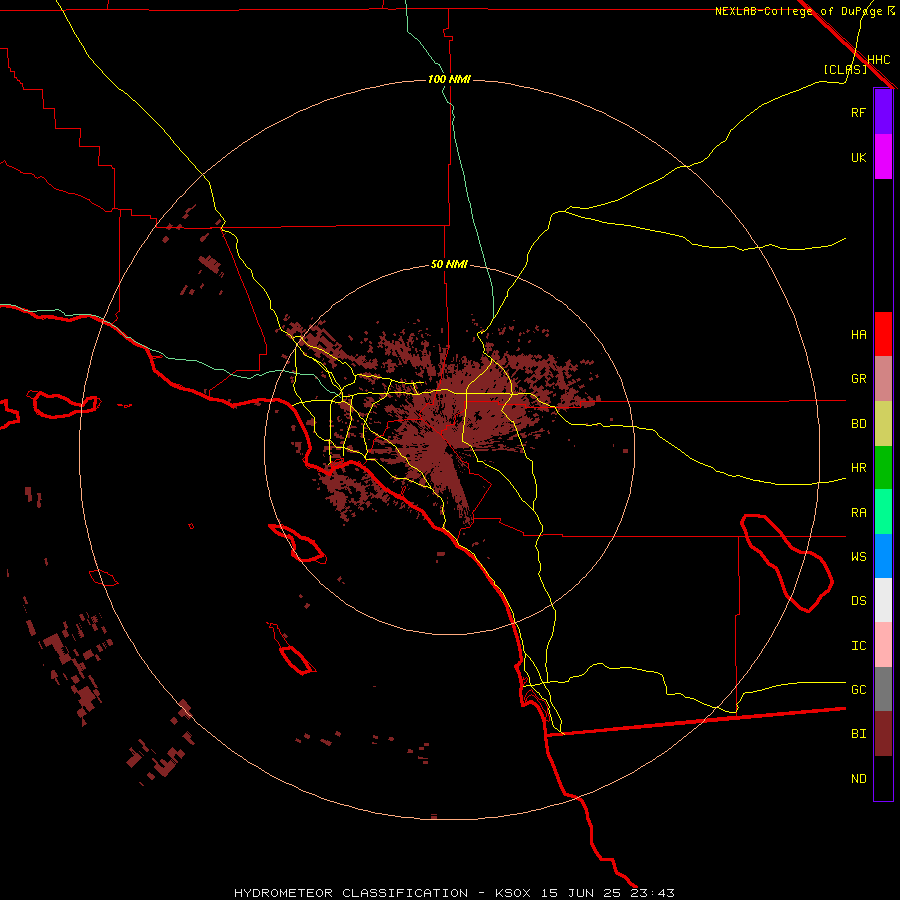Image resolution: width=900 pixels, height=900 pixels.
Task: Click the ND black legend swatch
Action: 883,778
